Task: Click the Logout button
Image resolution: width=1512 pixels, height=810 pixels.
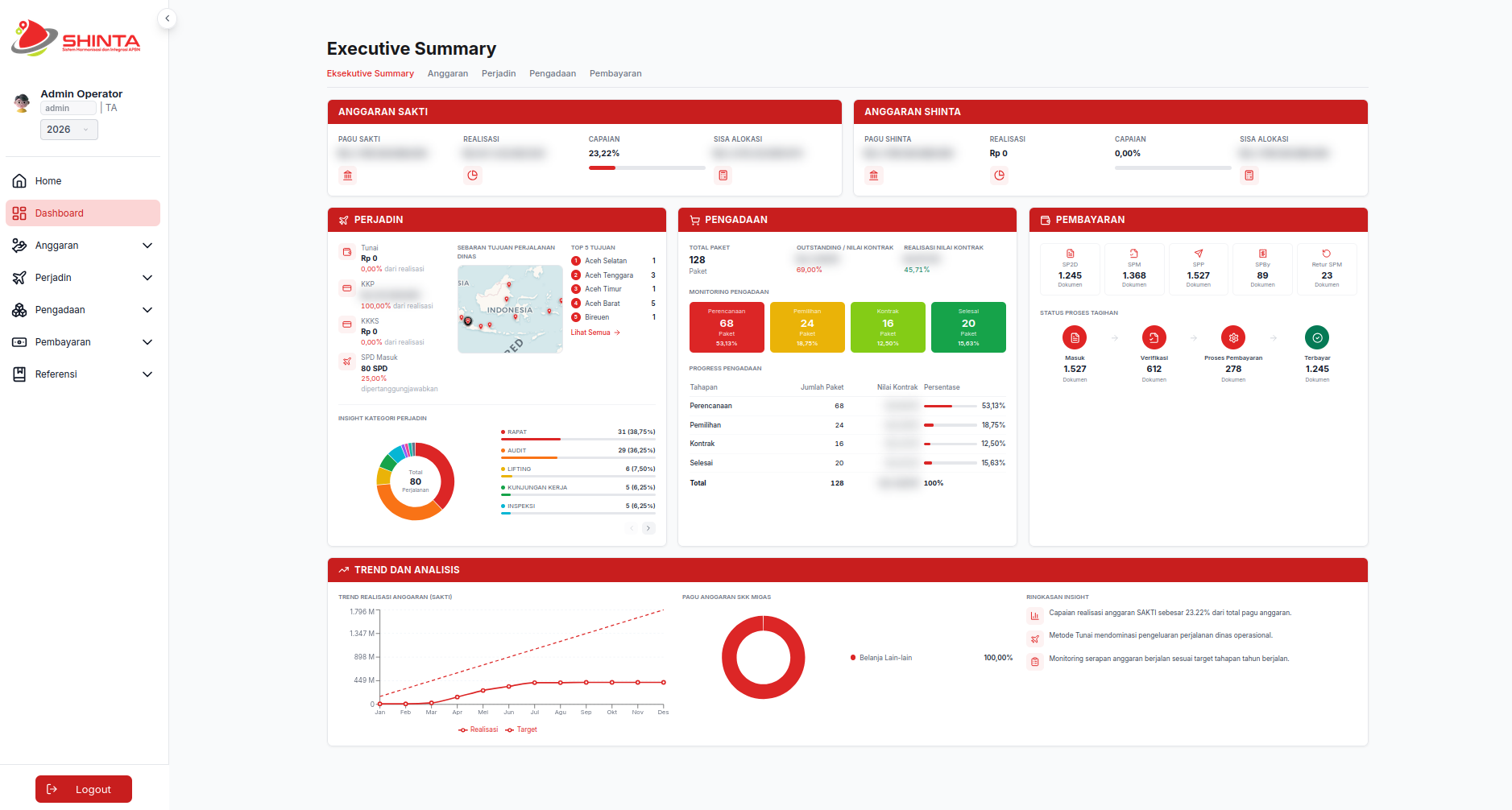Action: tap(84, 789)
